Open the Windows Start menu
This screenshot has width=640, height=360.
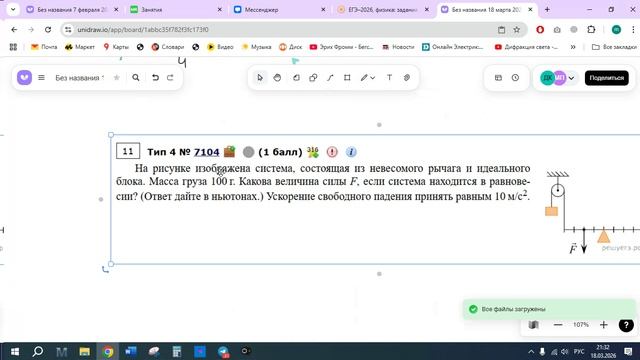coord(15,351)
